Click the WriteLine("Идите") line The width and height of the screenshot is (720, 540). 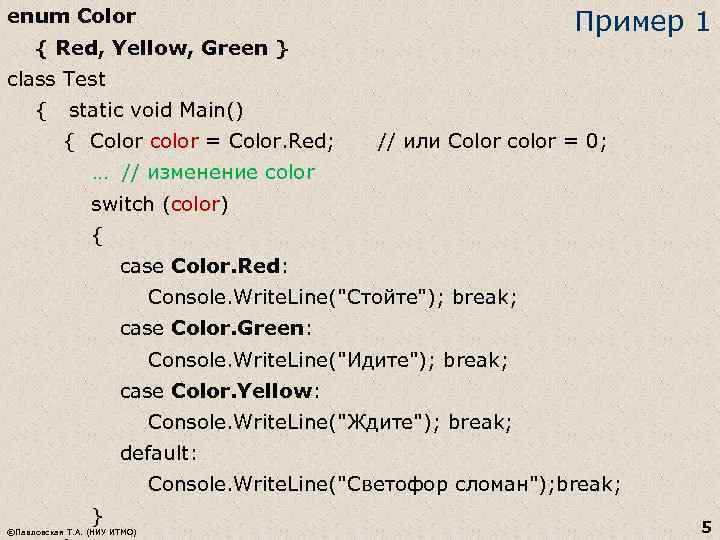click(x=328, y=360)
